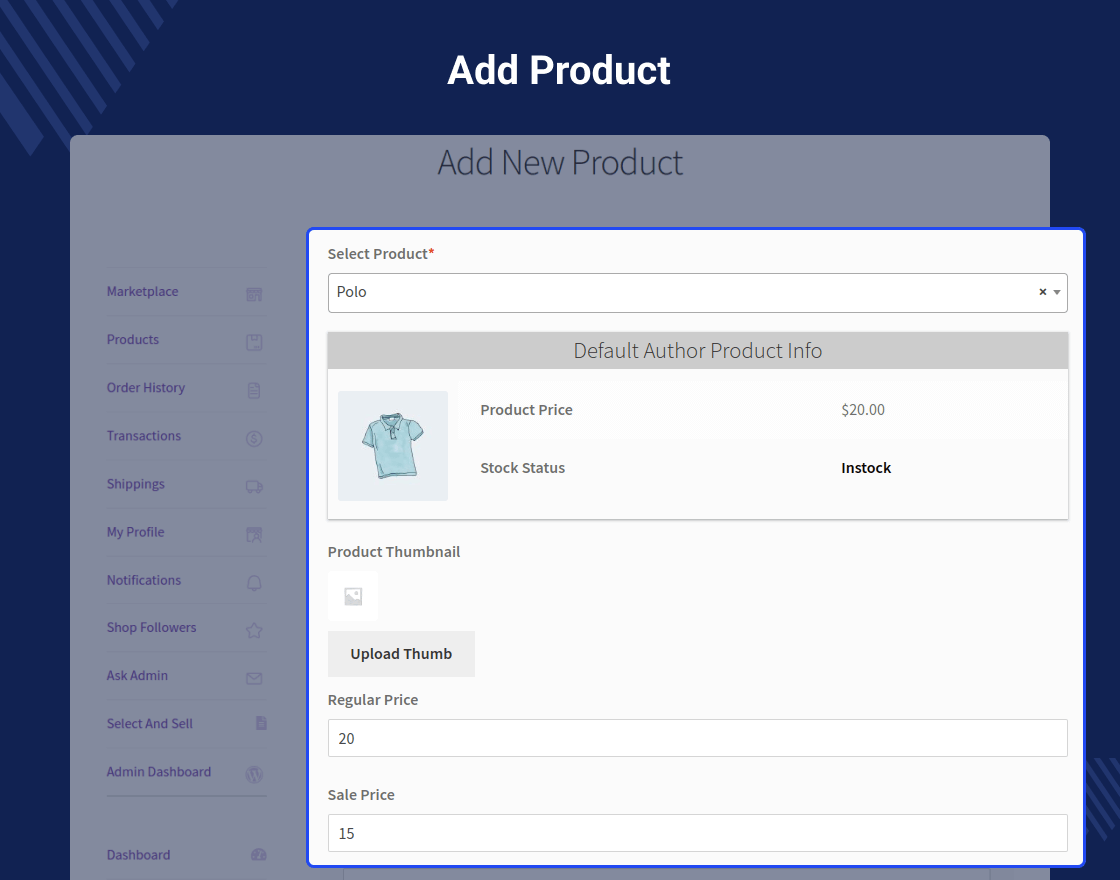Open the Select Product dropdown arrow
Screen dimensions: 1120x880
(1057, 292)
